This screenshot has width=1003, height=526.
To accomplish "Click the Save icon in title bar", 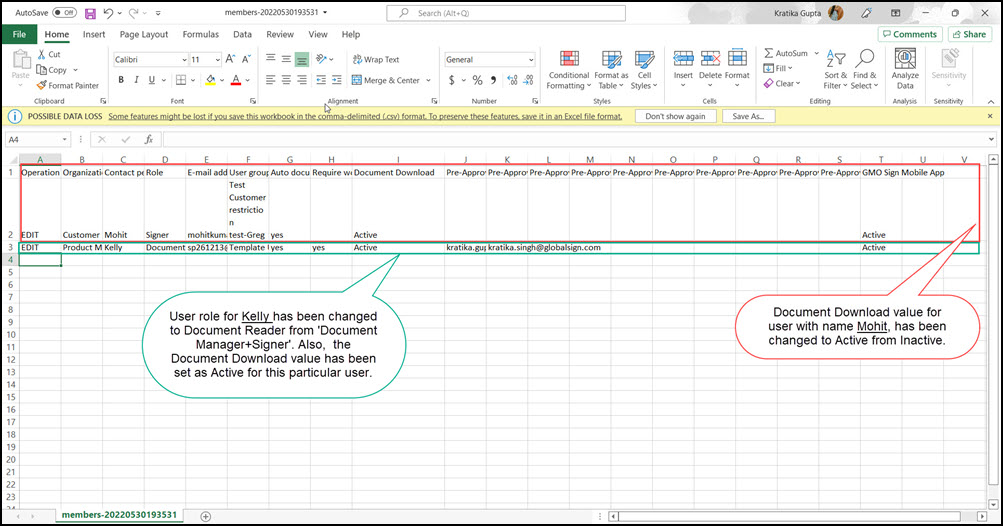I will click(90, 13).
